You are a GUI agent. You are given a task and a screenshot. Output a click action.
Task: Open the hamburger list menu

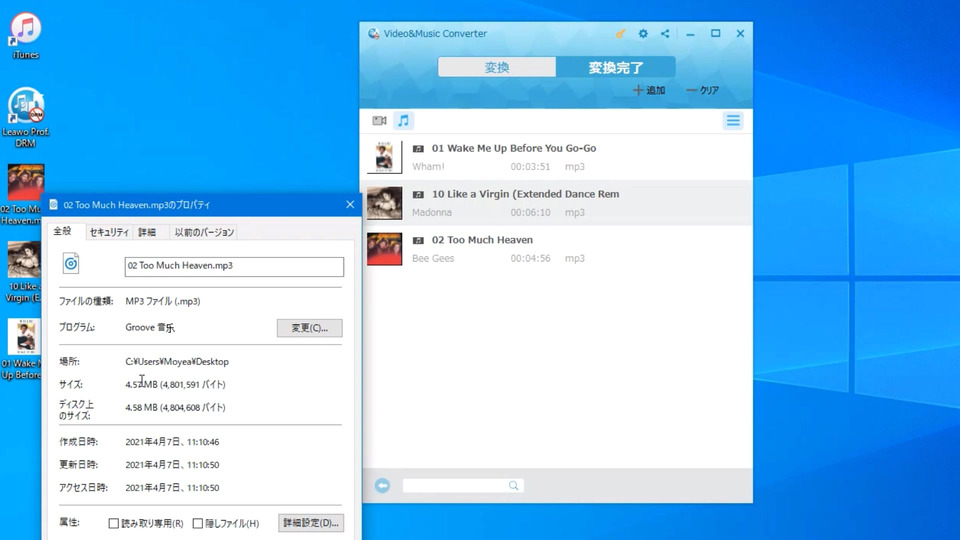pyautogui.click(x=733, y=121)
